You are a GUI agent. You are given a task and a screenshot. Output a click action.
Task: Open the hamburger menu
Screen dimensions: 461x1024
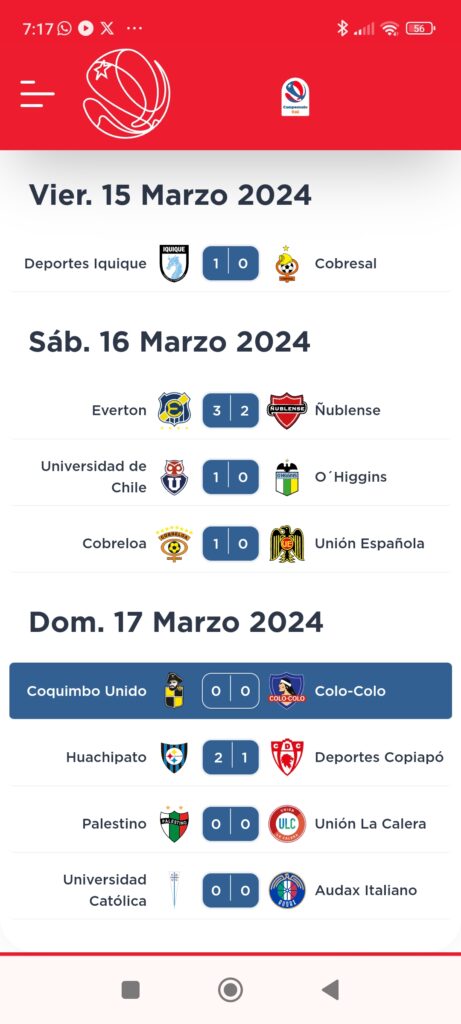37,95
